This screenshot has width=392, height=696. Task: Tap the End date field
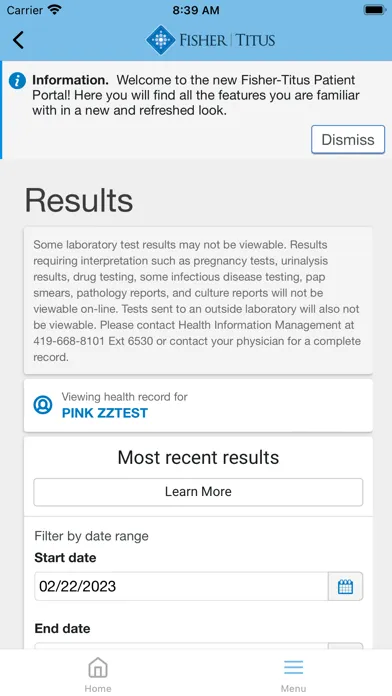pos(181,646)
